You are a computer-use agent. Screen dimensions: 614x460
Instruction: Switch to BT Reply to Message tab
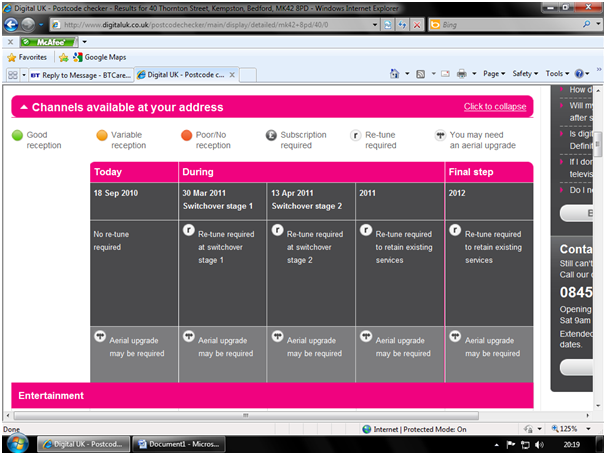tap(80, 74)
